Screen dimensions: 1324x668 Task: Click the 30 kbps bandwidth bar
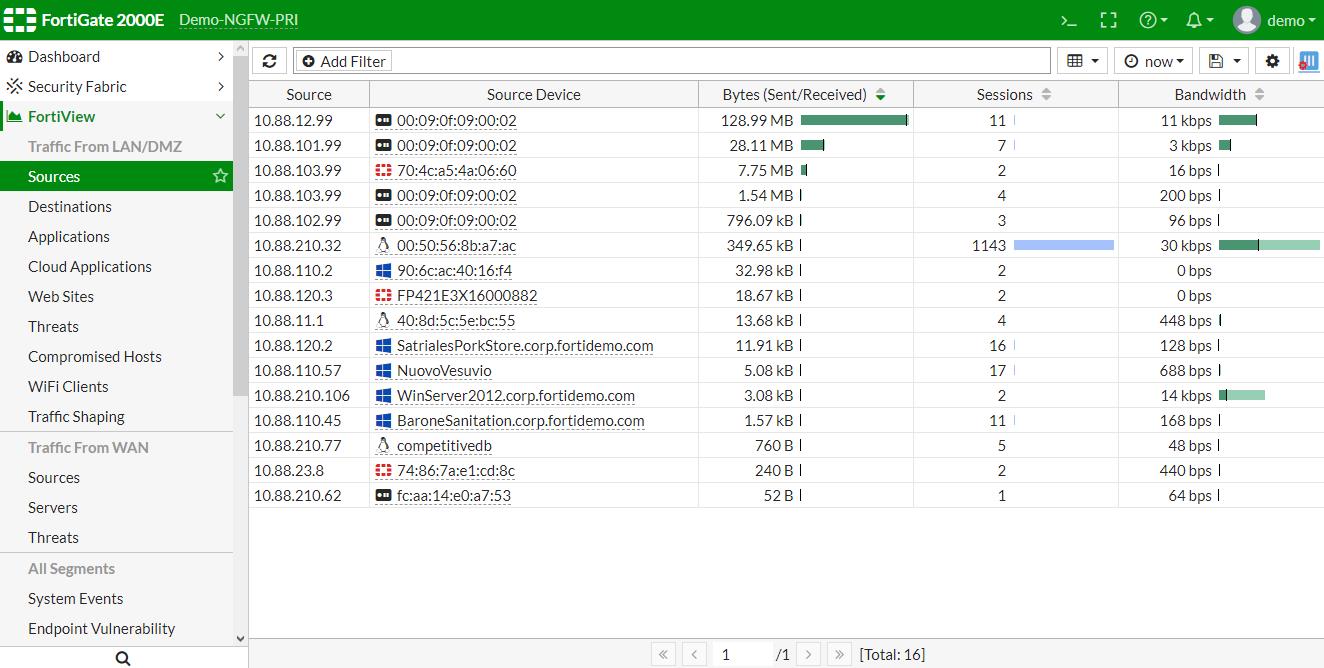tap(1269, 245)
